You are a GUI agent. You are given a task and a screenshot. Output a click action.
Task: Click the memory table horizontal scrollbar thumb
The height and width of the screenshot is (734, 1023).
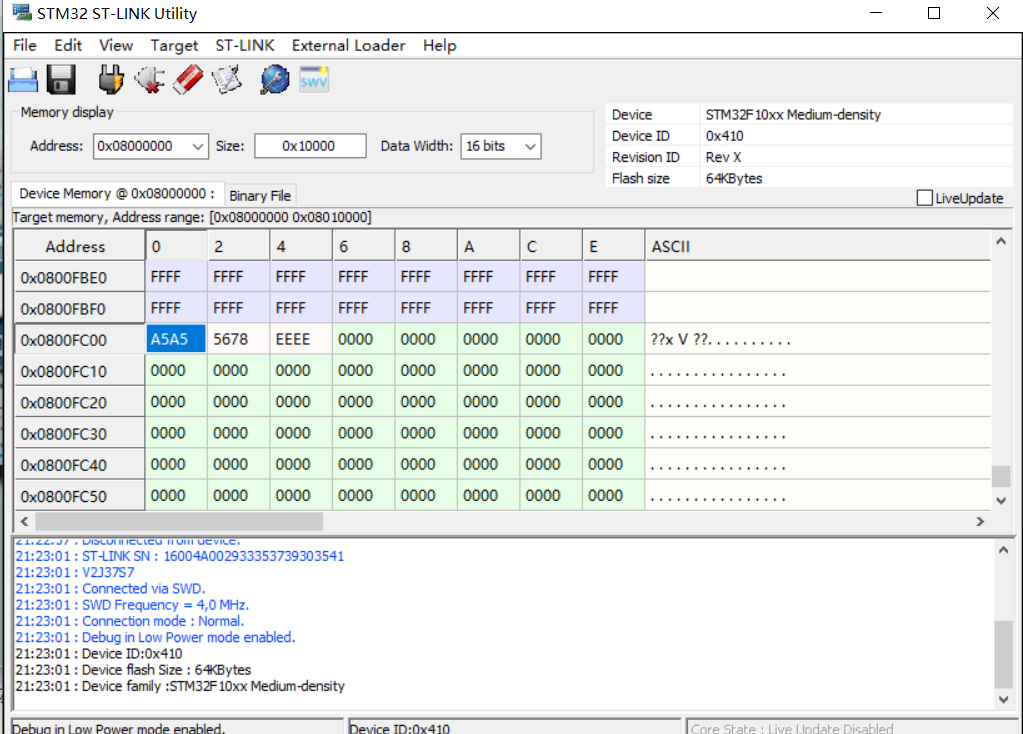coord(179,521)
